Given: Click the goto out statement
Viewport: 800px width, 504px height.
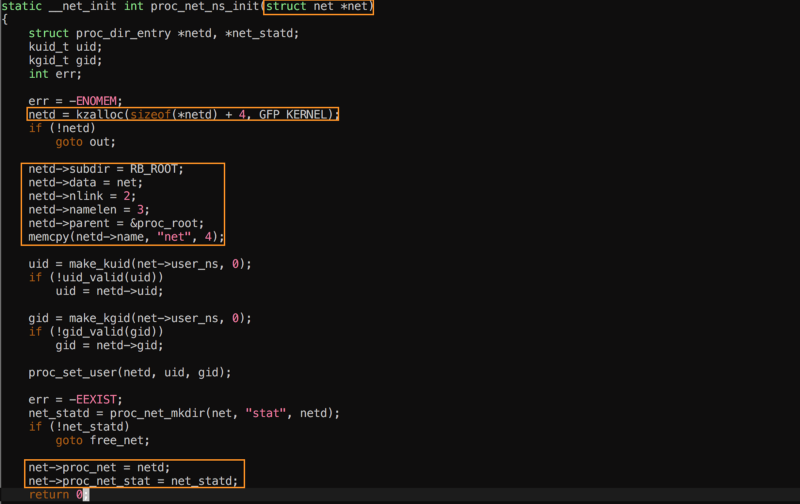Looking at the screenshot, I should pyautogui.click(x=86, y=141).
